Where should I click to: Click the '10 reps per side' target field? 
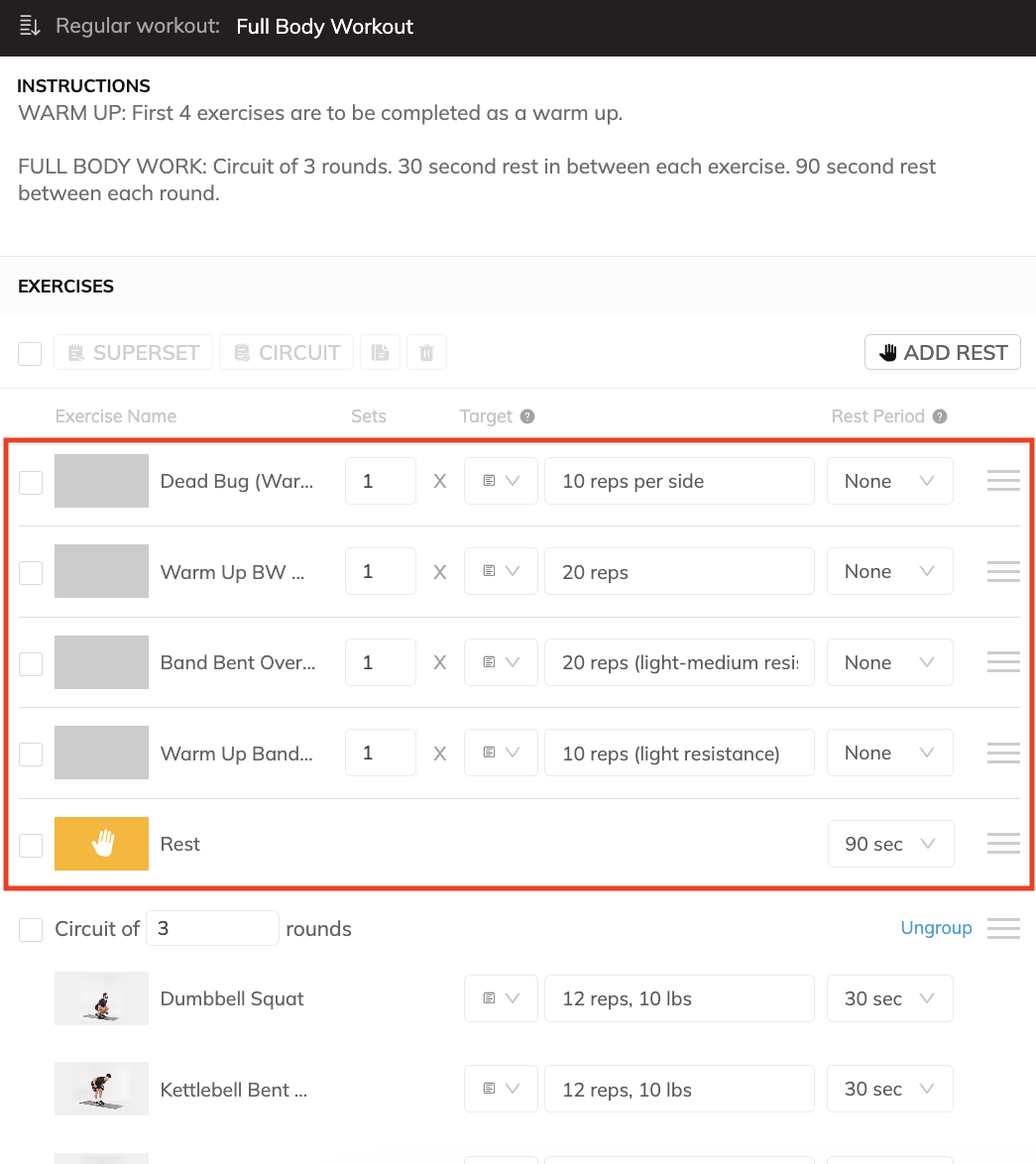(x=679, y=481)
